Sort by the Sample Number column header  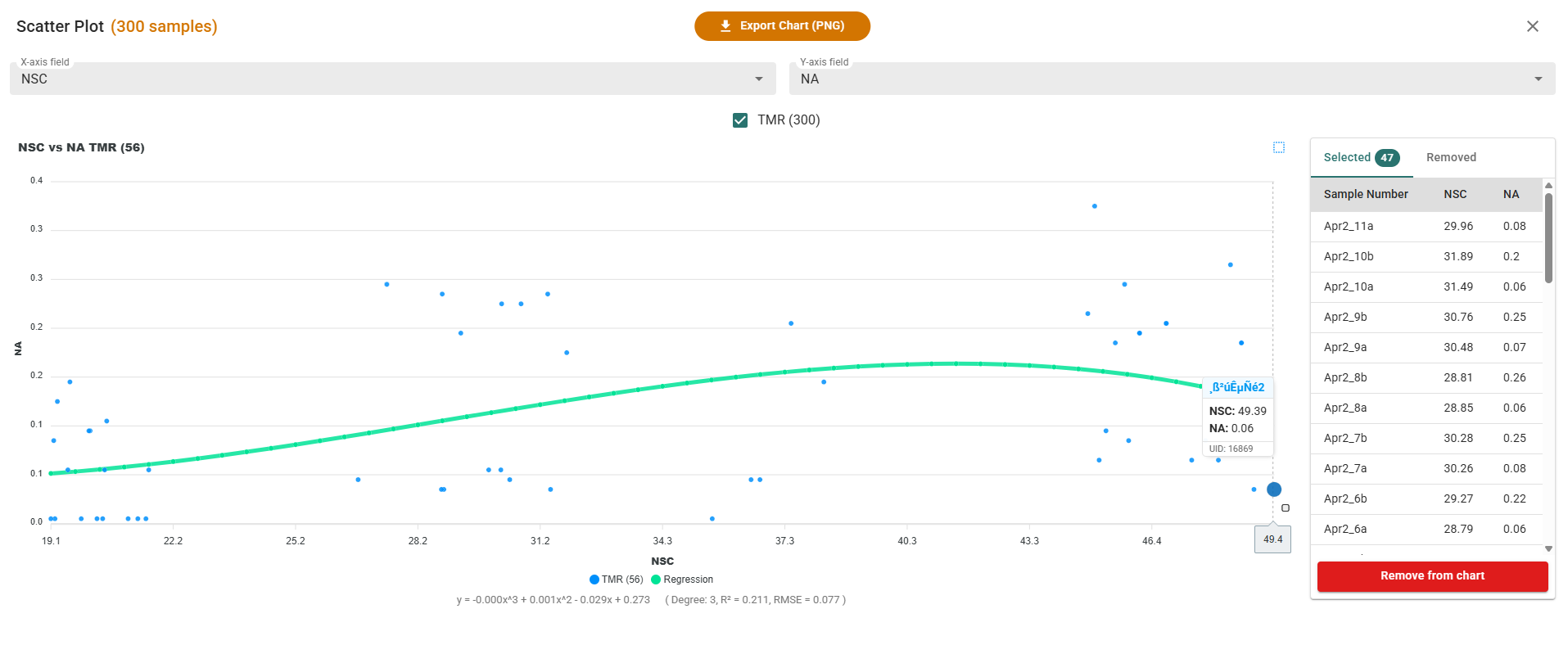click(1366, 194)
